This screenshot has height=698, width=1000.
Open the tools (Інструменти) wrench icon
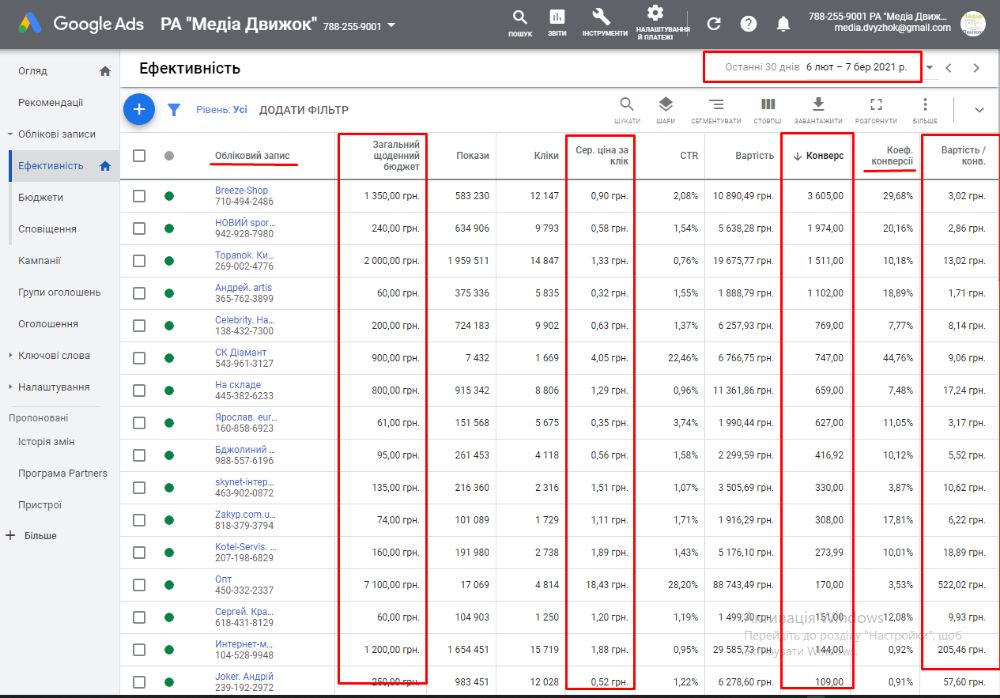click(601, 17)
